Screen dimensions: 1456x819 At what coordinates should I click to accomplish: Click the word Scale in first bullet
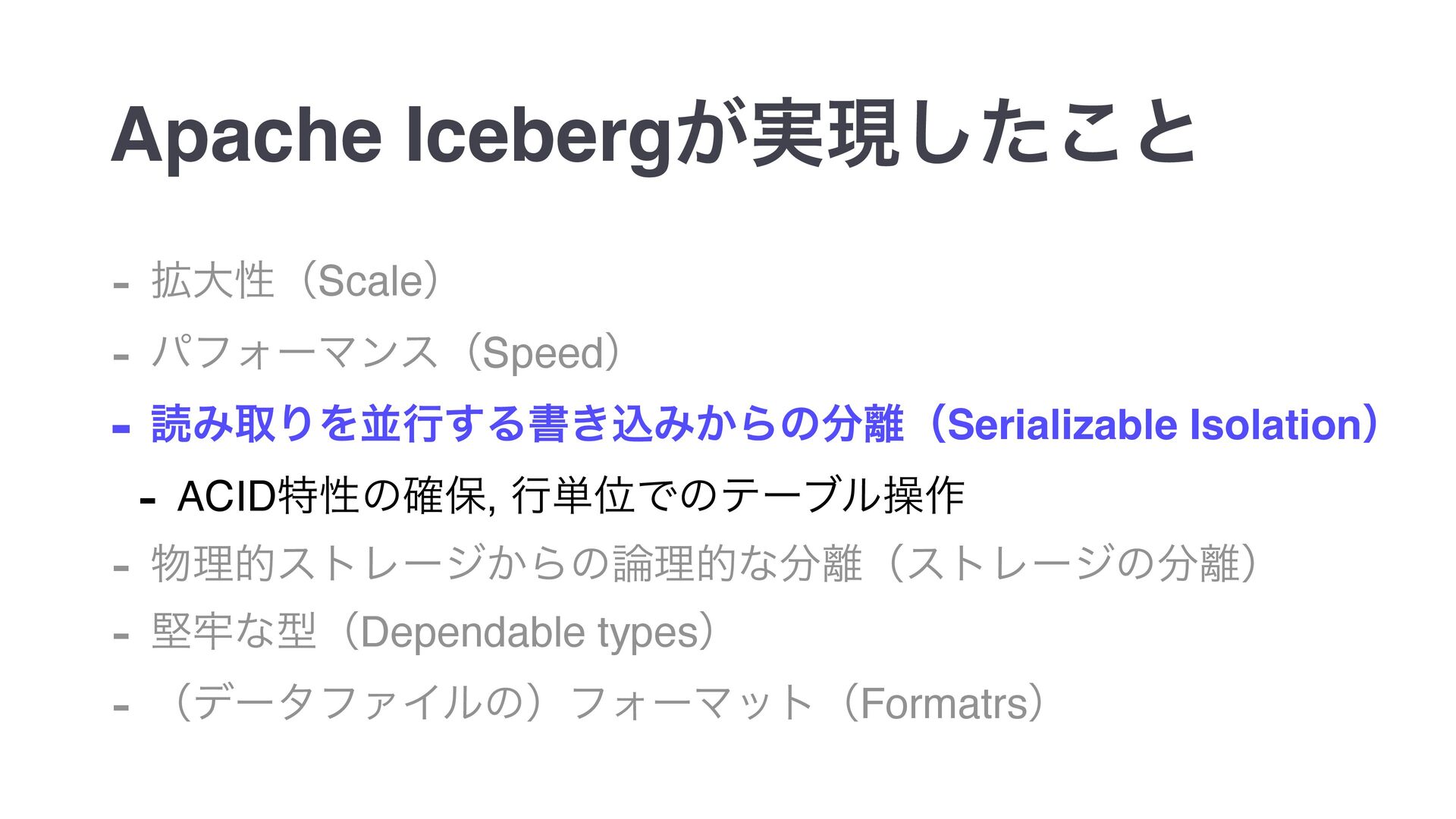coord(370,281)
